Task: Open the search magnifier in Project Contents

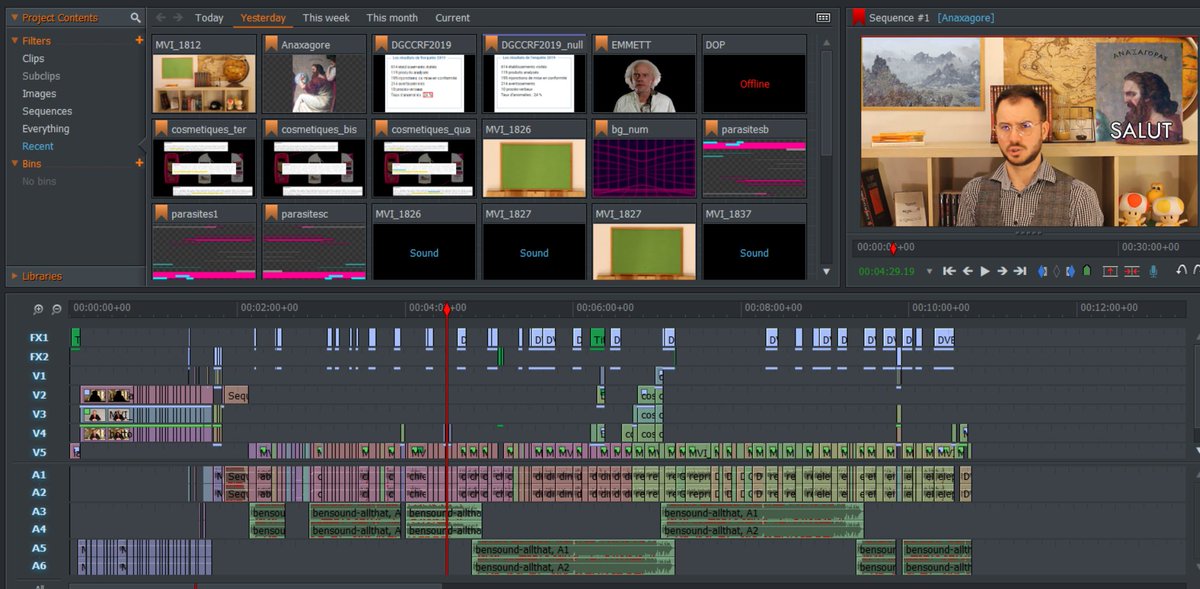Action: [x=135, y=18]
